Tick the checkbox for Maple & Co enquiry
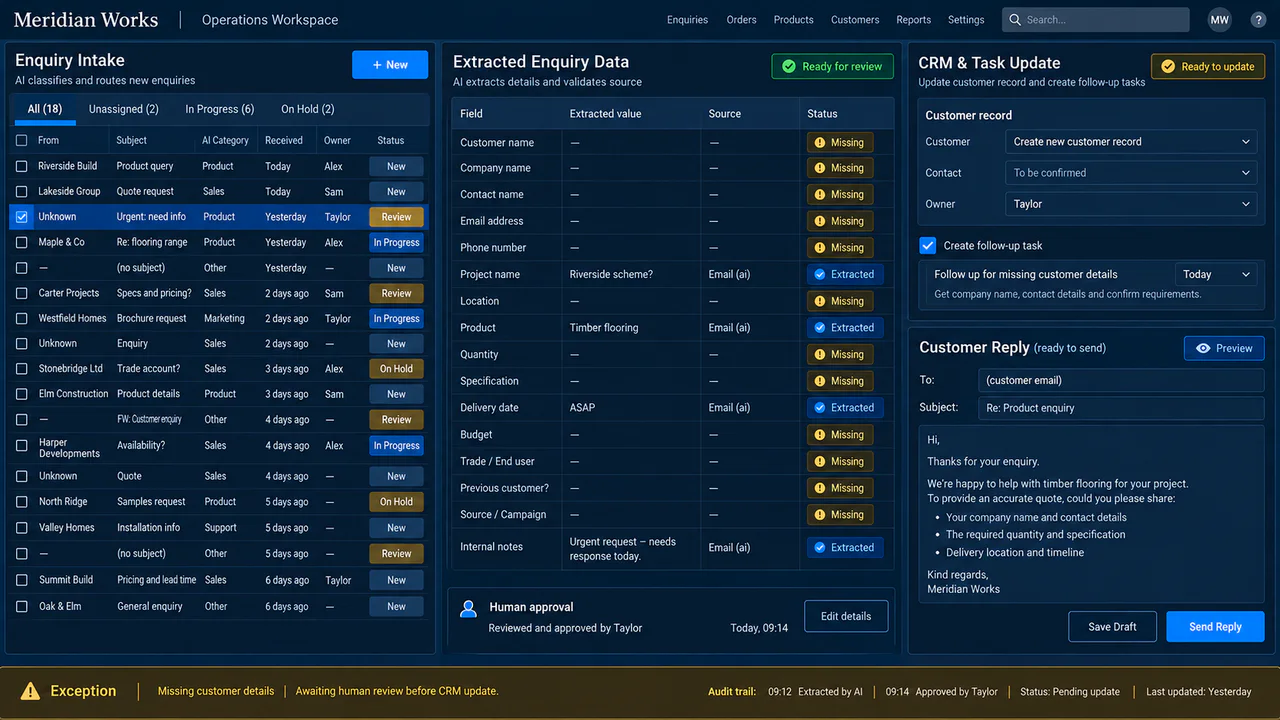Screen dimensions: 1280x720 pyautogui.click(x=22, y=242)
